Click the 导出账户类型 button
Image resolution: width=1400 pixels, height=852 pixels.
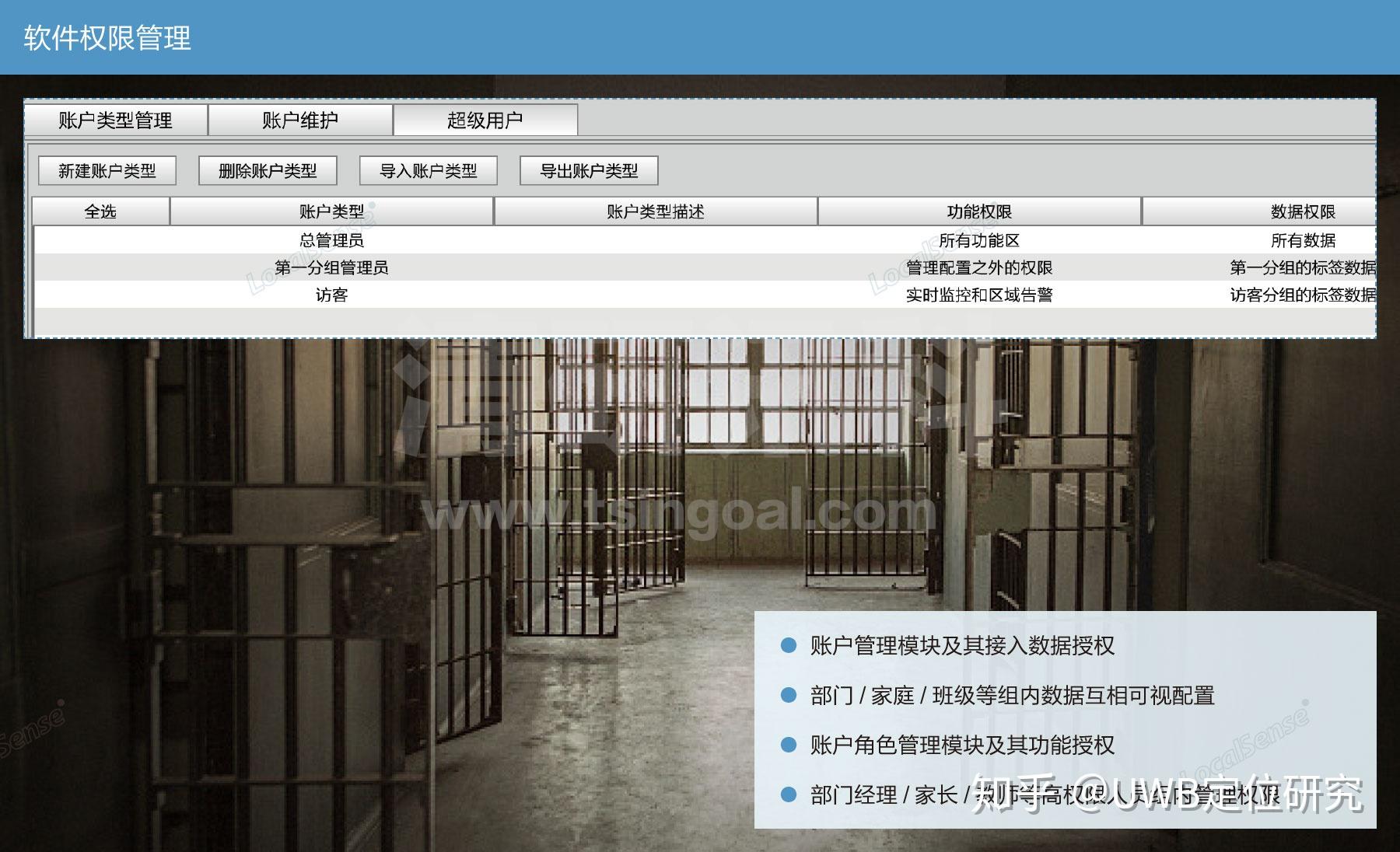click(x=589, y=171)
